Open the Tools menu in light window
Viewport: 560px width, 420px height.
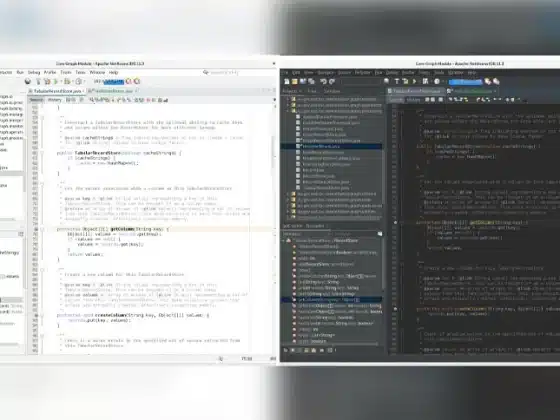(80, 72)
